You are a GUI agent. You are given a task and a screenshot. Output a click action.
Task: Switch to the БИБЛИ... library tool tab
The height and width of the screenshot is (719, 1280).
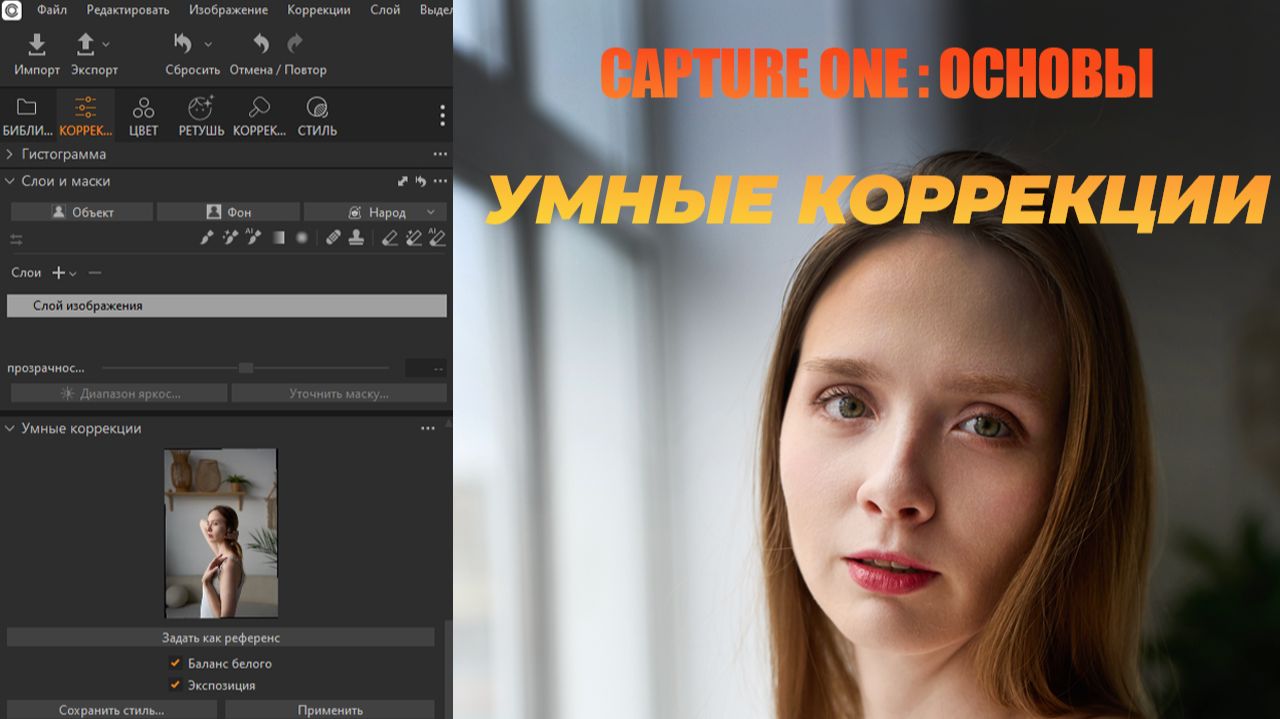point(28,116)
